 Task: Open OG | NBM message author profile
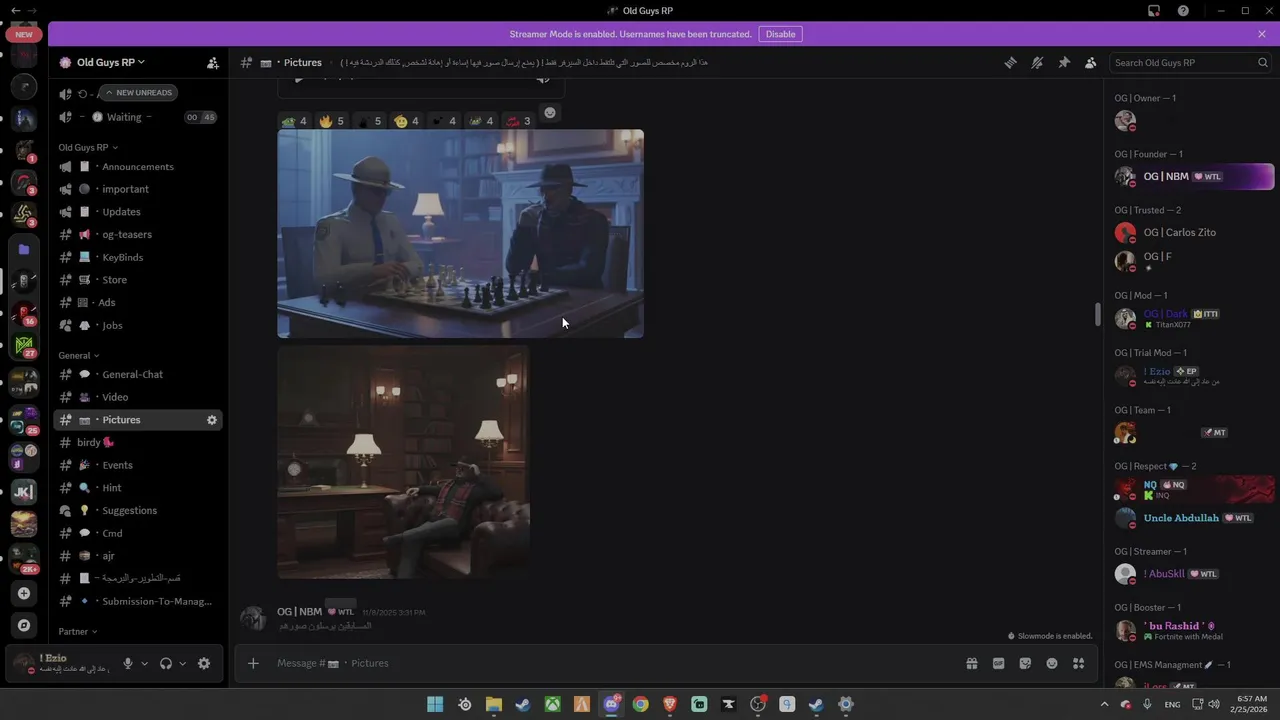point(299,611)
